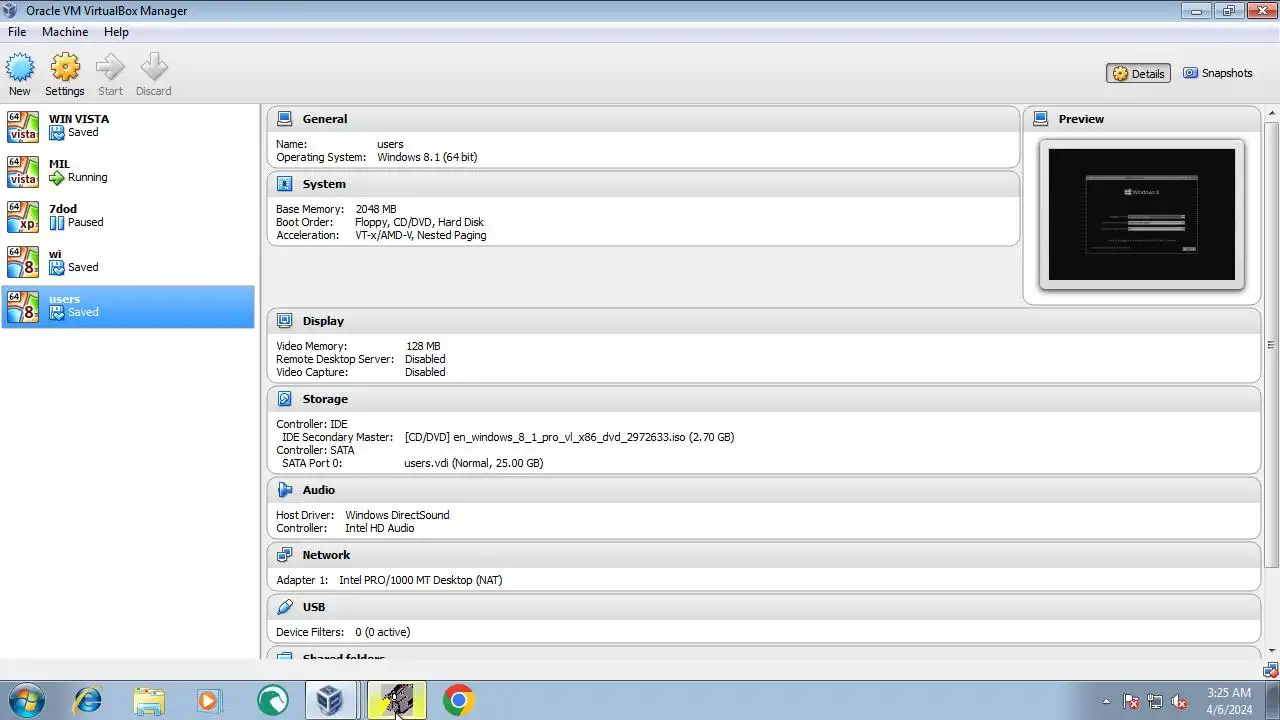Viewport: 1280px width, 720px height.
Task: Click the System section chip icon
Action: 284,184
